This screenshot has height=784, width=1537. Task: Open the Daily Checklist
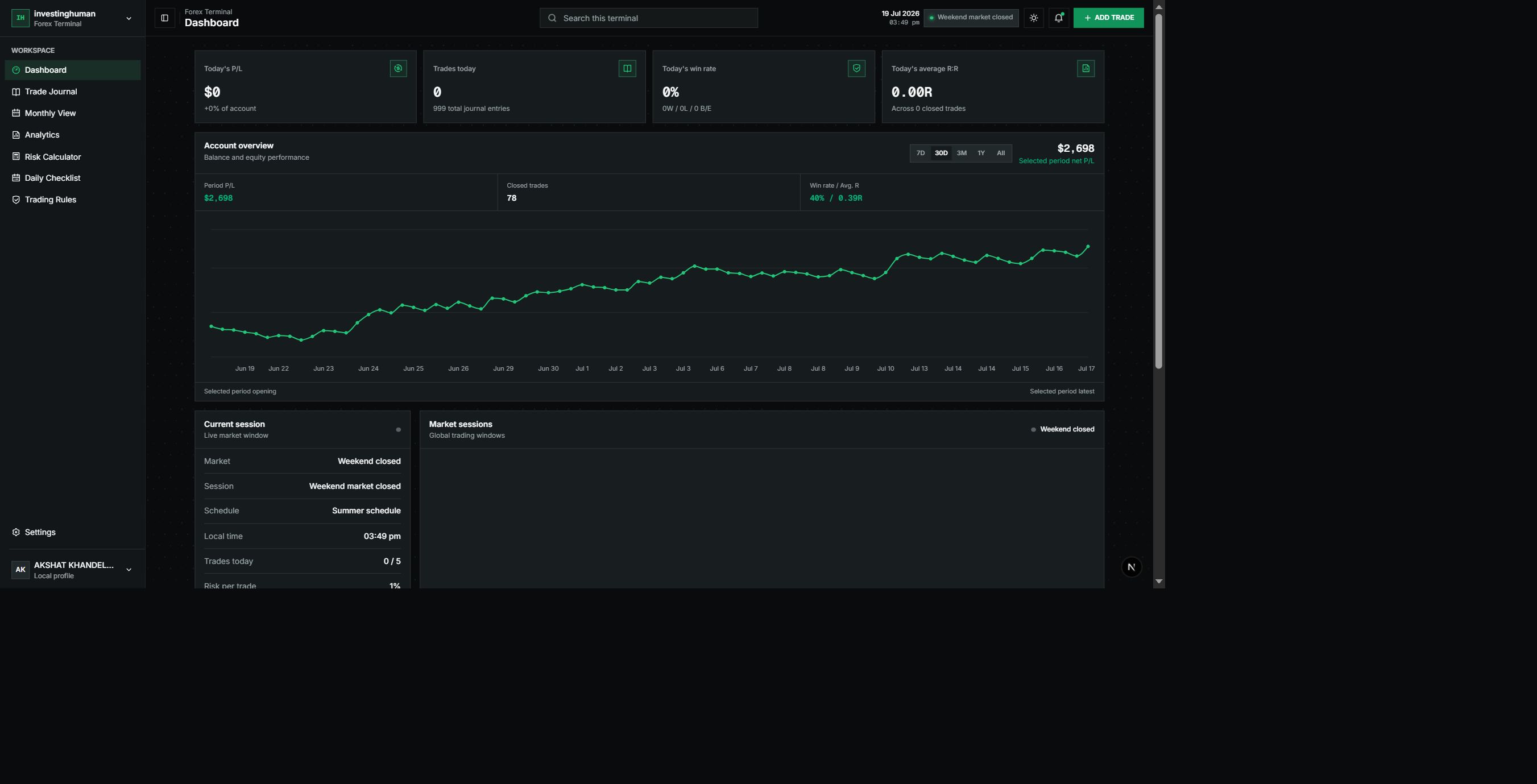73,178
